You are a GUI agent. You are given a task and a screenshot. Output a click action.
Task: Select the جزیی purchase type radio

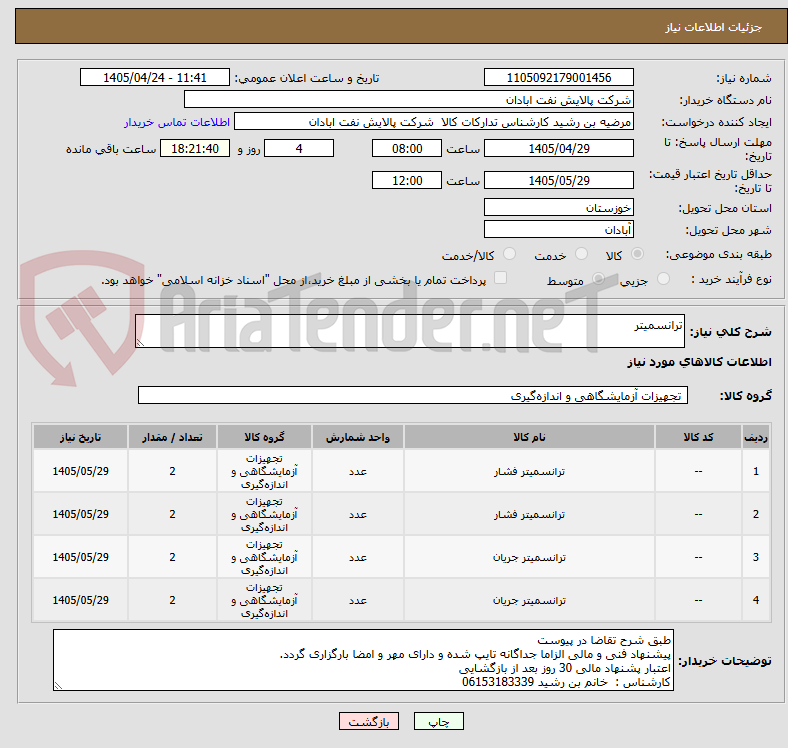(x=663, y=278)
